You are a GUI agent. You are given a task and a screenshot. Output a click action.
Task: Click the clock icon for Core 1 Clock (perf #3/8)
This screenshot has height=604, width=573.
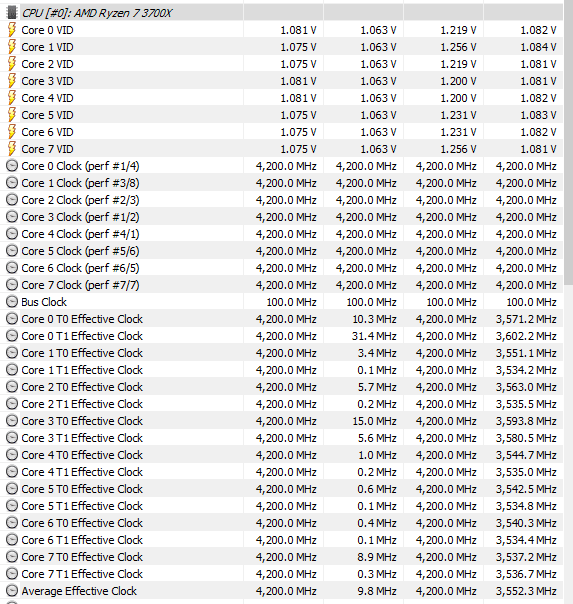coord(12,183)
